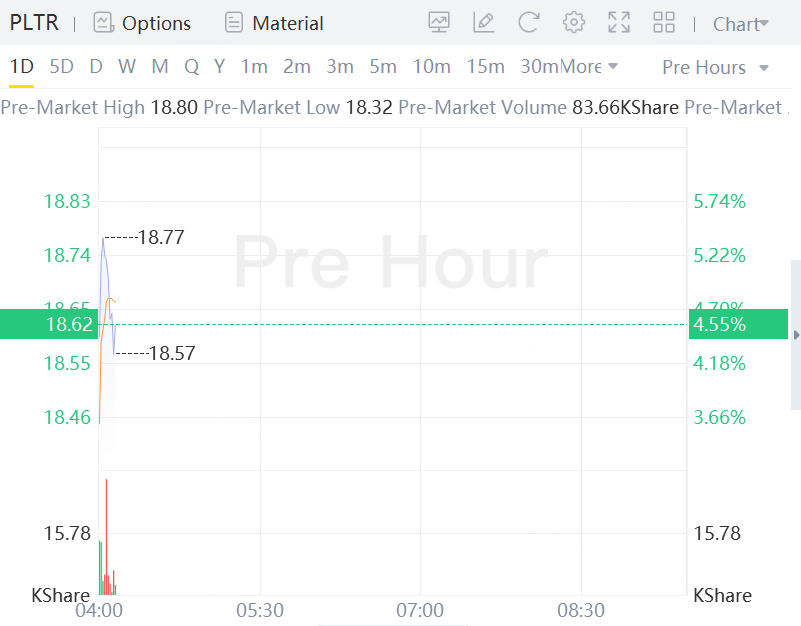This screenshot has height=626, width=801.
Task: Click the Options chart icon
Action: [x=104, y=23]
